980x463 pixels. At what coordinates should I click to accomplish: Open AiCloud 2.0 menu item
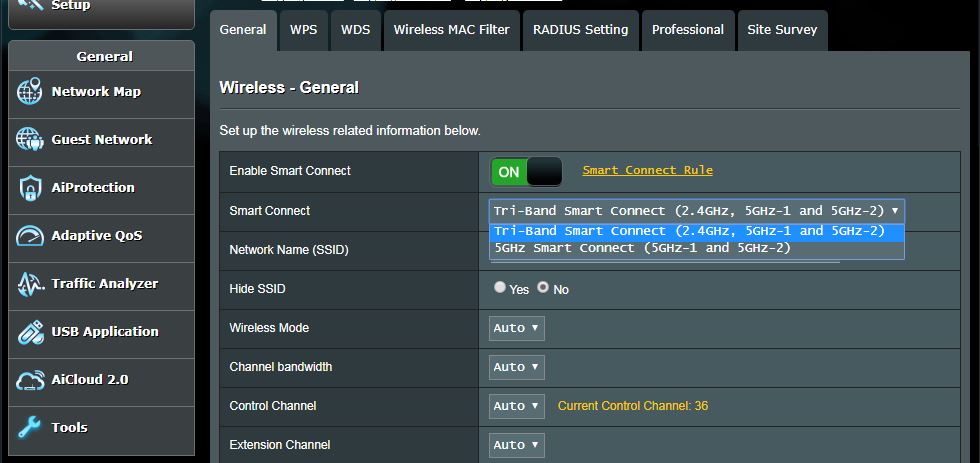101,380
